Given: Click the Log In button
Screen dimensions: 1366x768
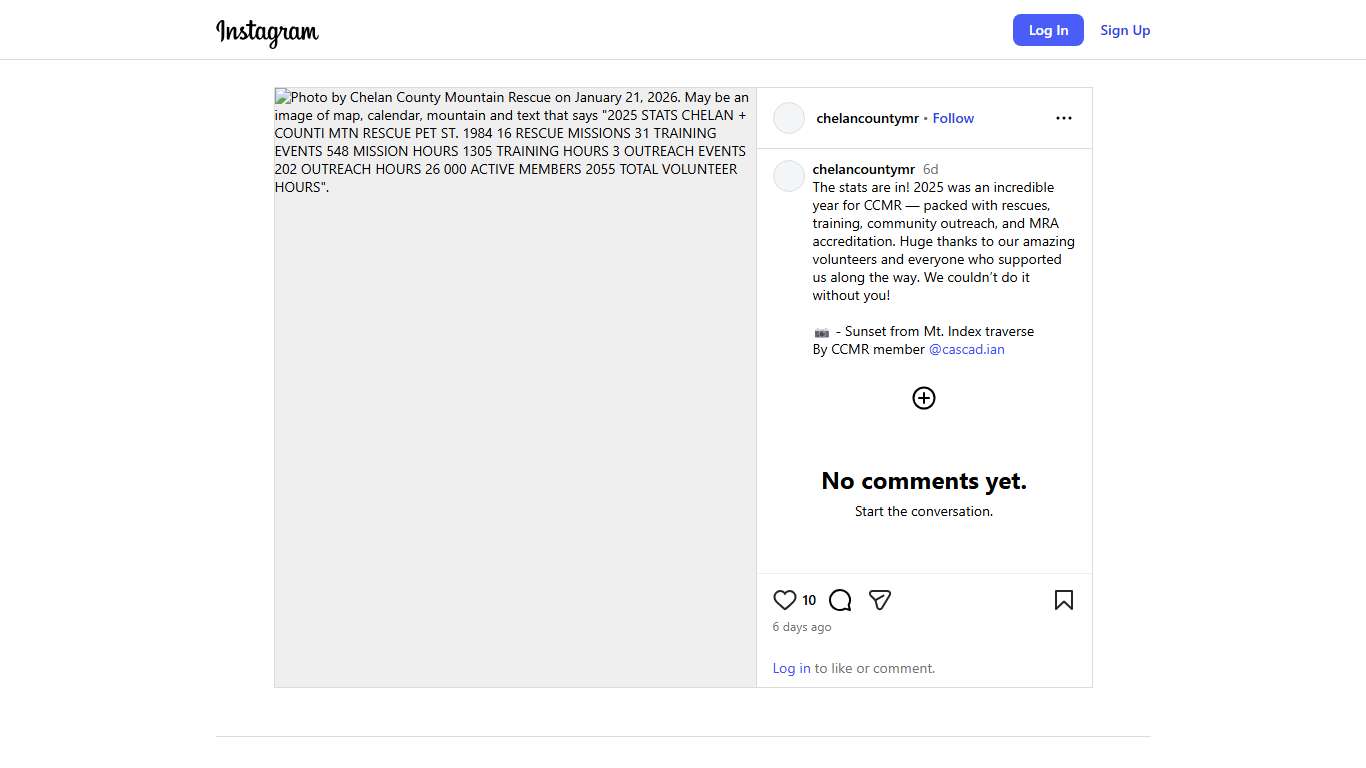Looking at the screenshot, I should coord(1047,30).
